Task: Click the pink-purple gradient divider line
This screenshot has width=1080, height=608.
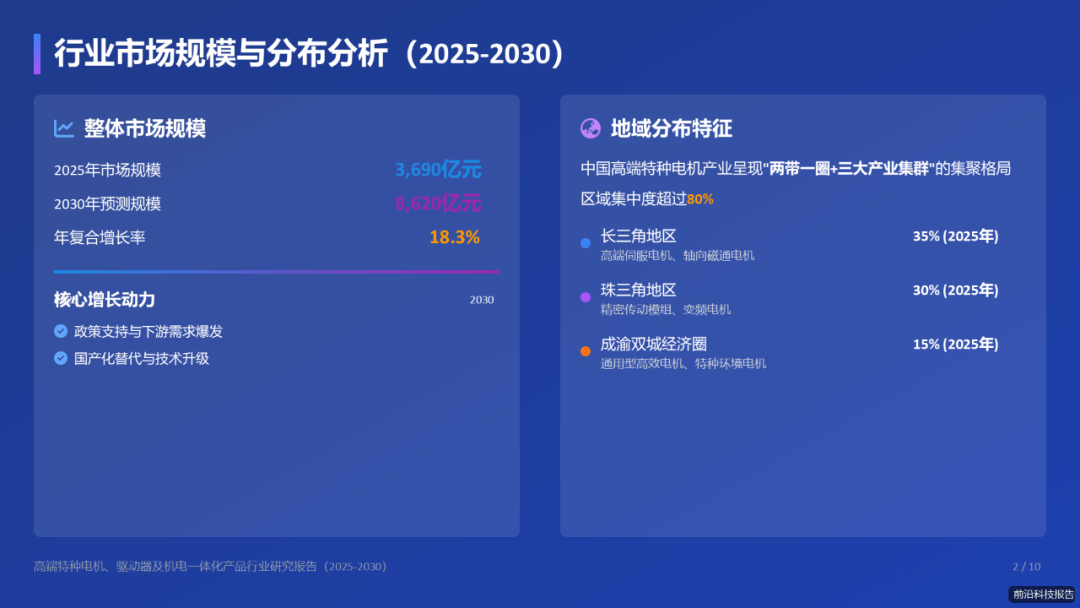Action: [276, 271]
